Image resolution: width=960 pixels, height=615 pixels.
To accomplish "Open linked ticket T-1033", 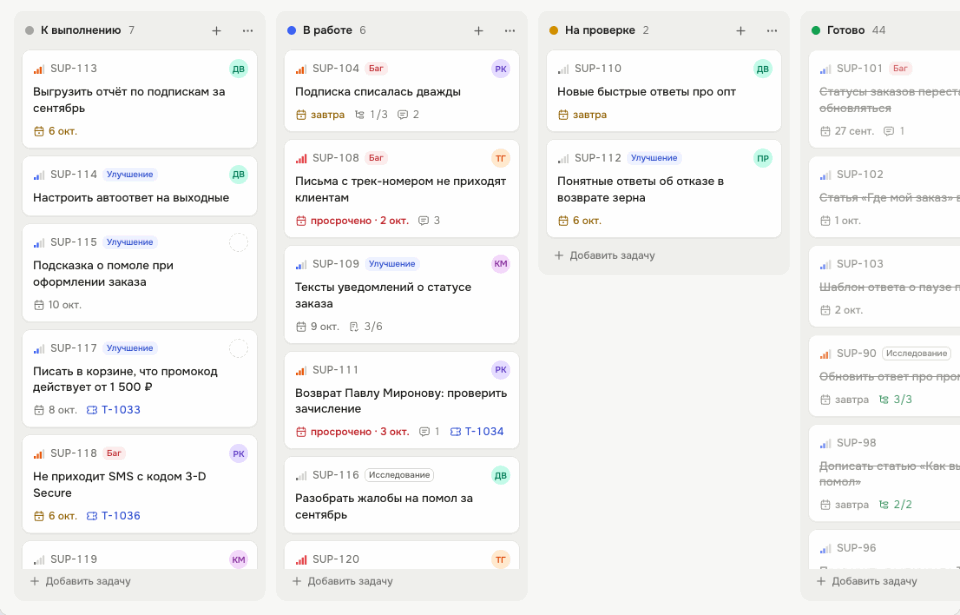I will click(113, 410).
